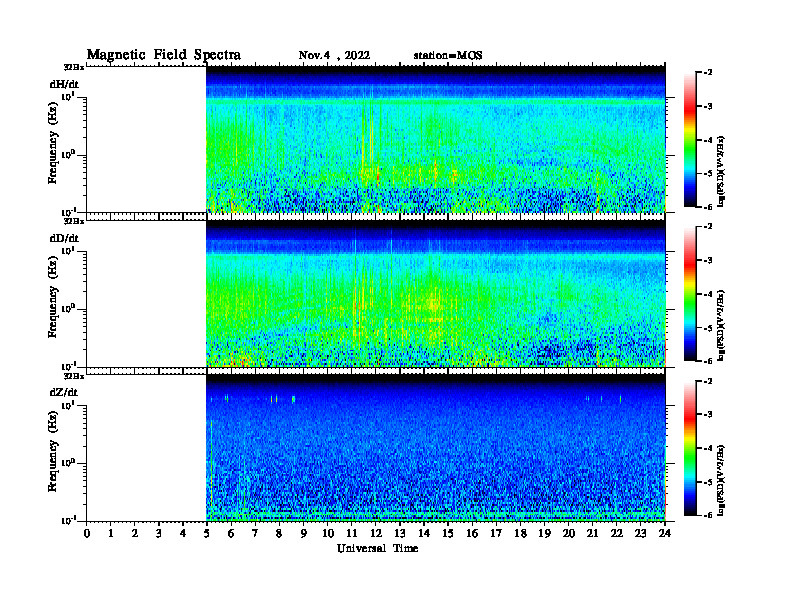Click the 10^0 frequency tick of dH/dt panel

coord(67,154)
